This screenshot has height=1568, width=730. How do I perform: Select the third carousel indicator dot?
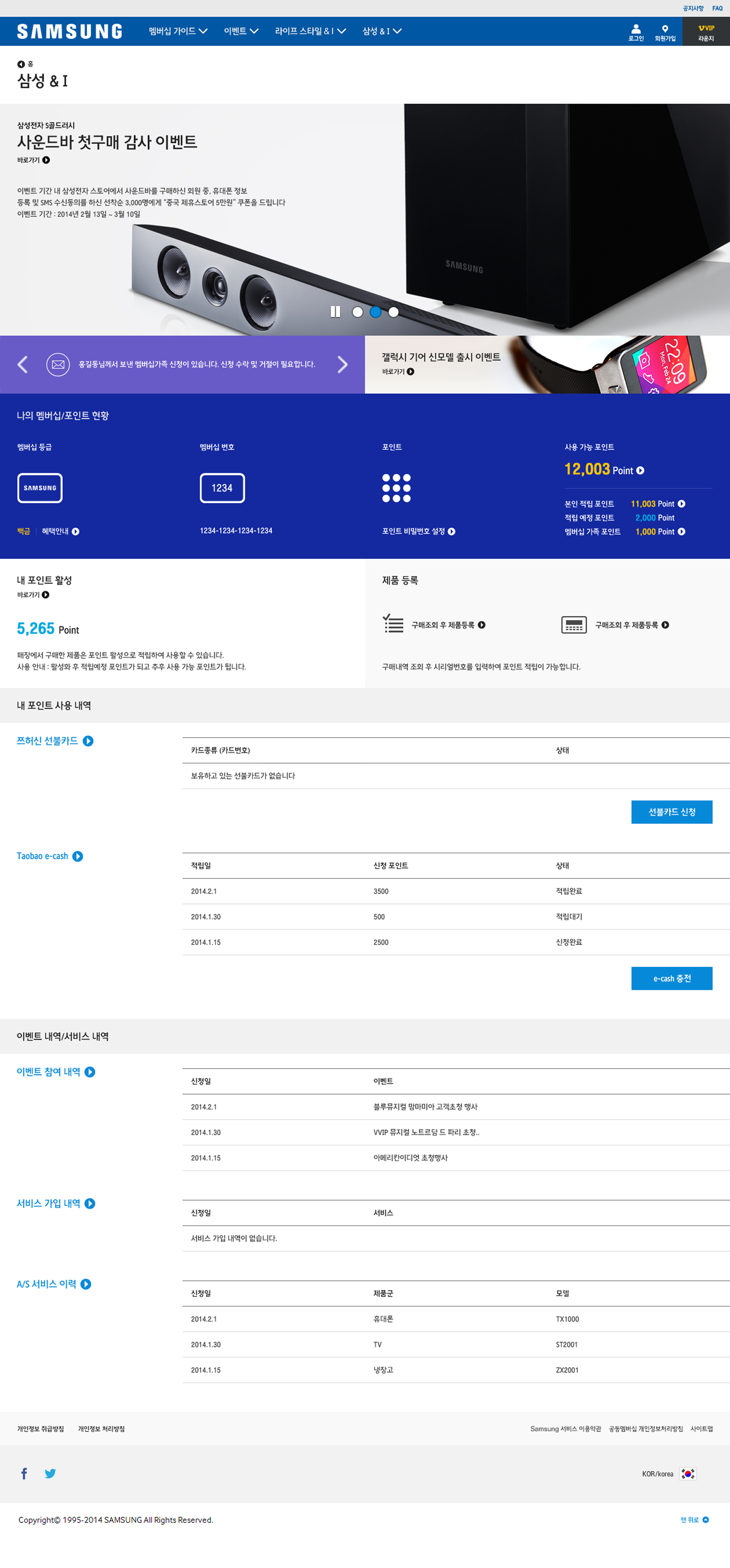click(394, 312)
